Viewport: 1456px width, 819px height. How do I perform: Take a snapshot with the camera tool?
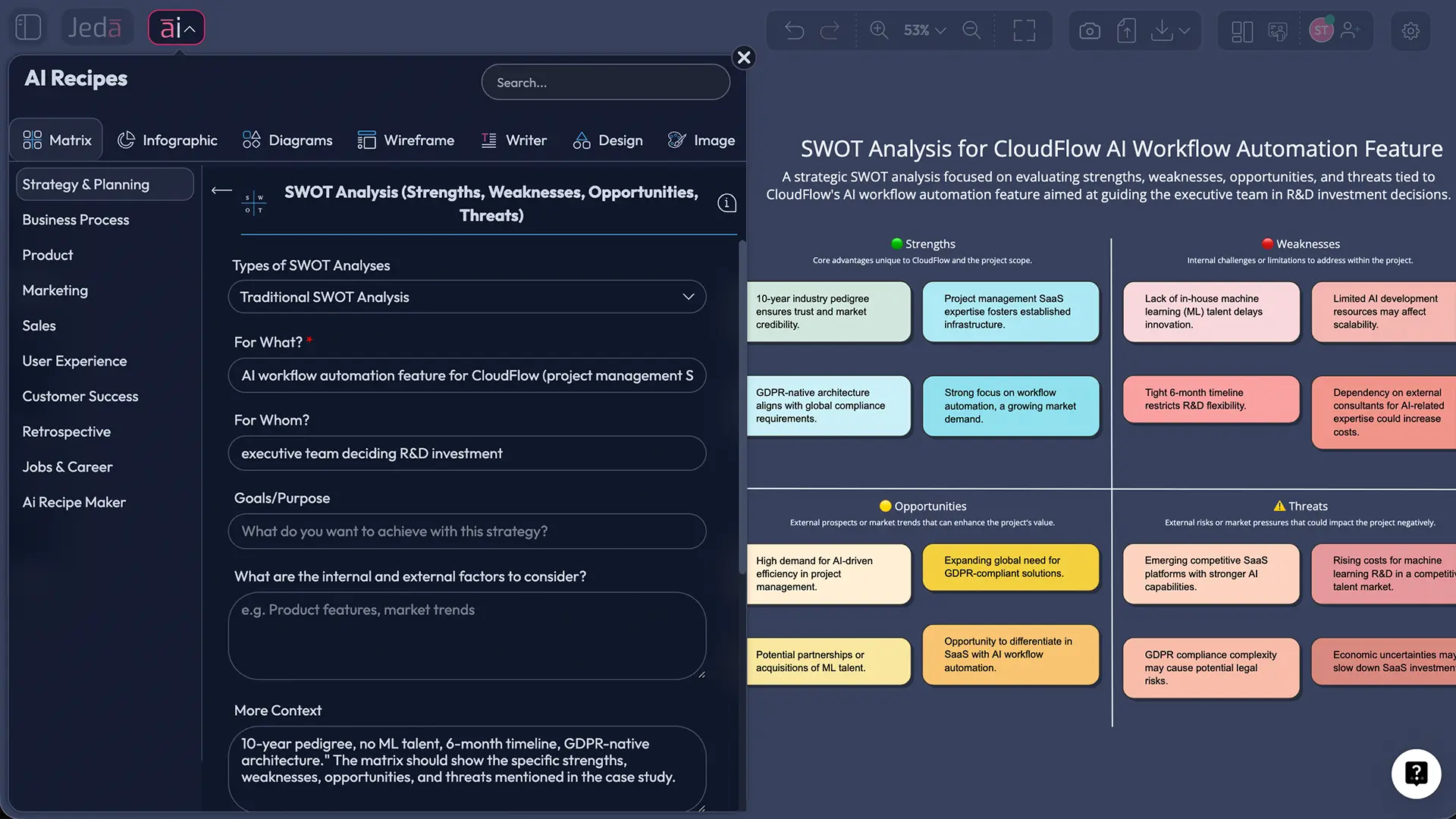[1090, 30]
